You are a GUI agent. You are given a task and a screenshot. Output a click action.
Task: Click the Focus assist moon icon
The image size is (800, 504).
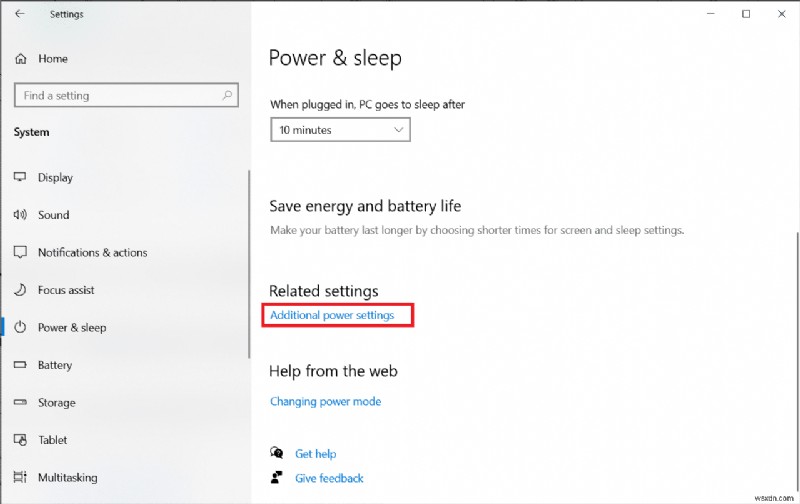click(x=19, y=290)
